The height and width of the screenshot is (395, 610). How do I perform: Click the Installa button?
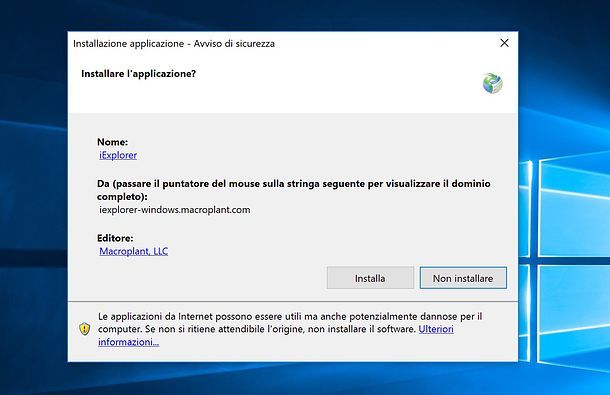tap(370, 278)
